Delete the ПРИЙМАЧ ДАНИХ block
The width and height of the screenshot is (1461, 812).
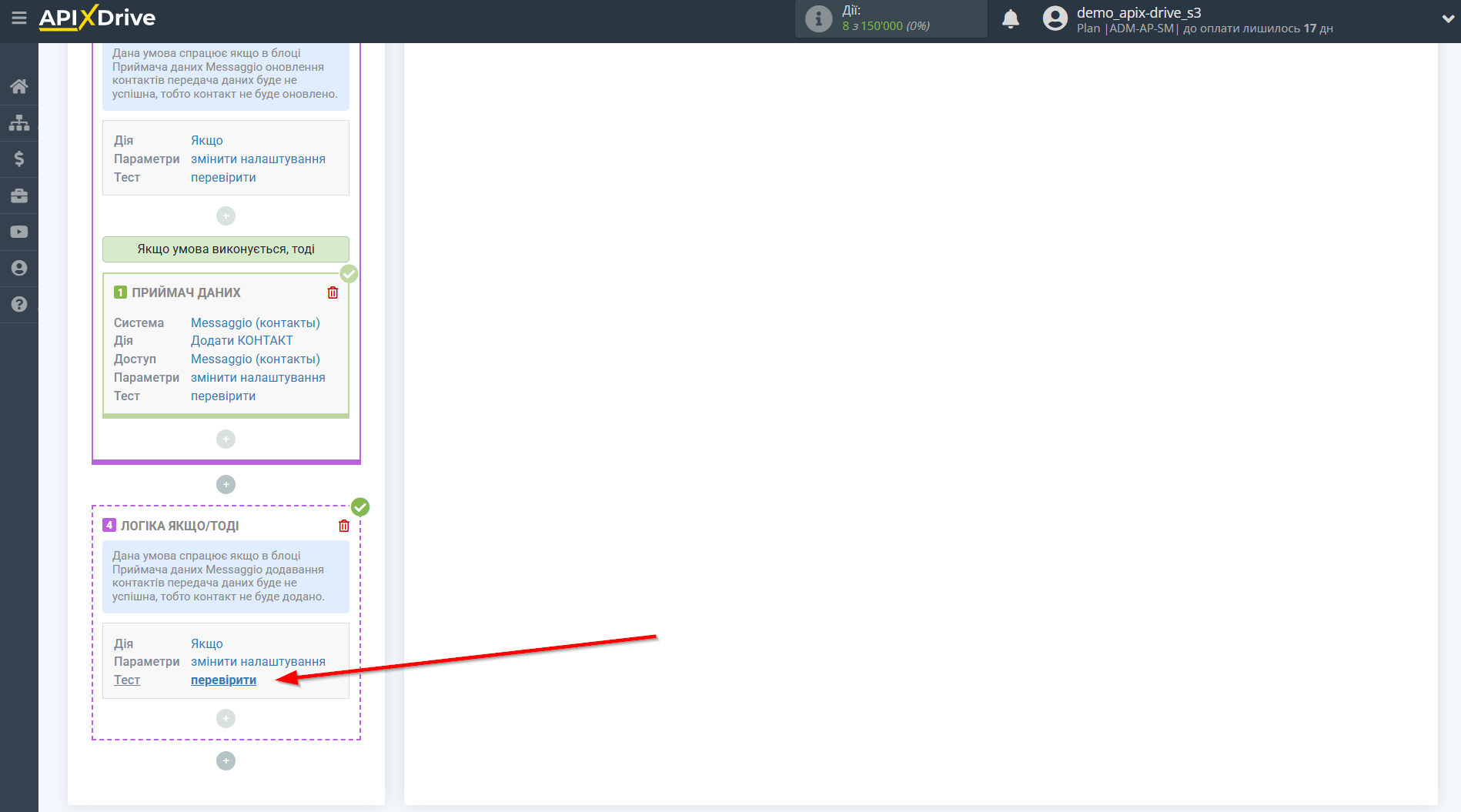pyautogui.click(x=333, y=292)
